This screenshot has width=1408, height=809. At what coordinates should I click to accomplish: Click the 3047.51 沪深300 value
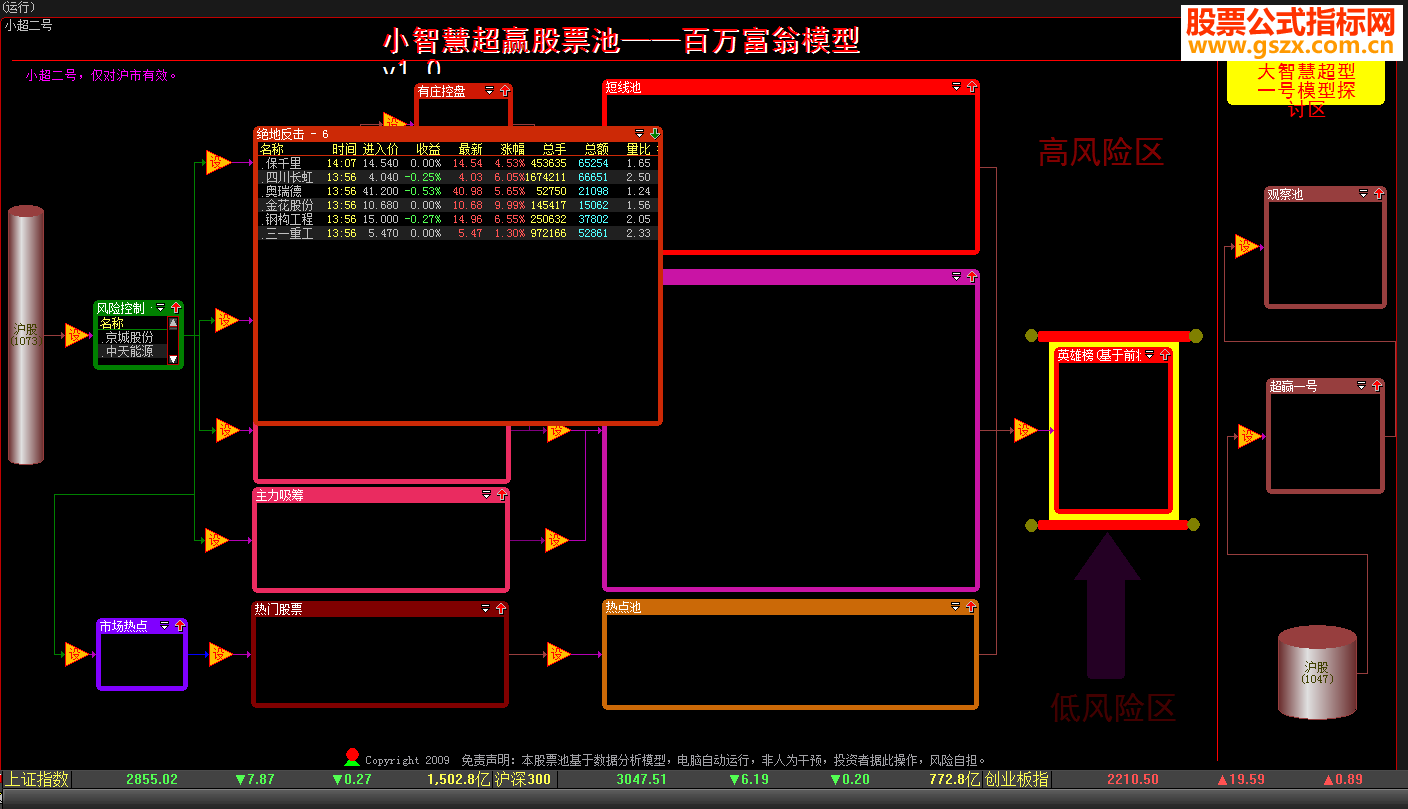click(641, 779)
